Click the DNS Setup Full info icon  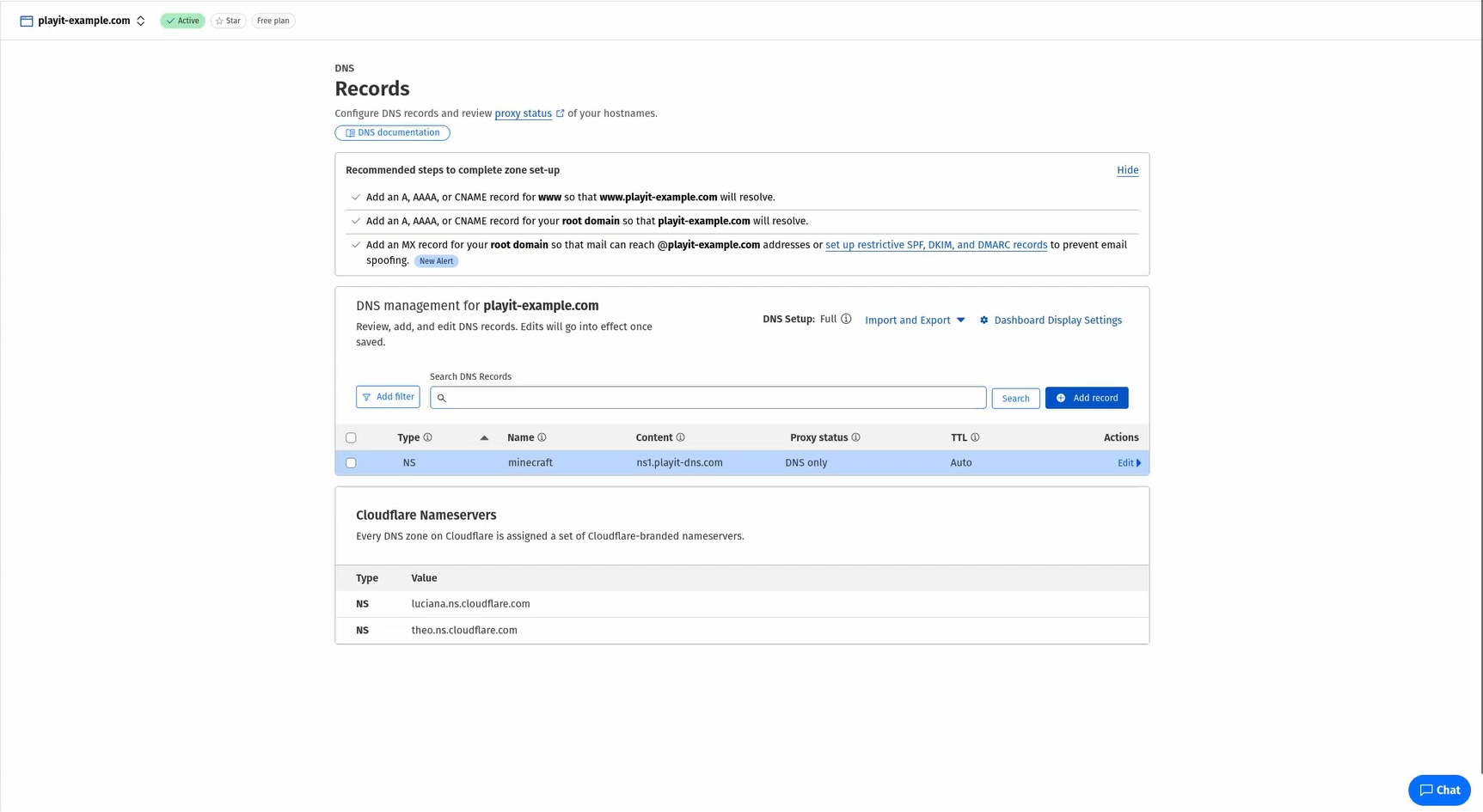(x=848, y=319)
